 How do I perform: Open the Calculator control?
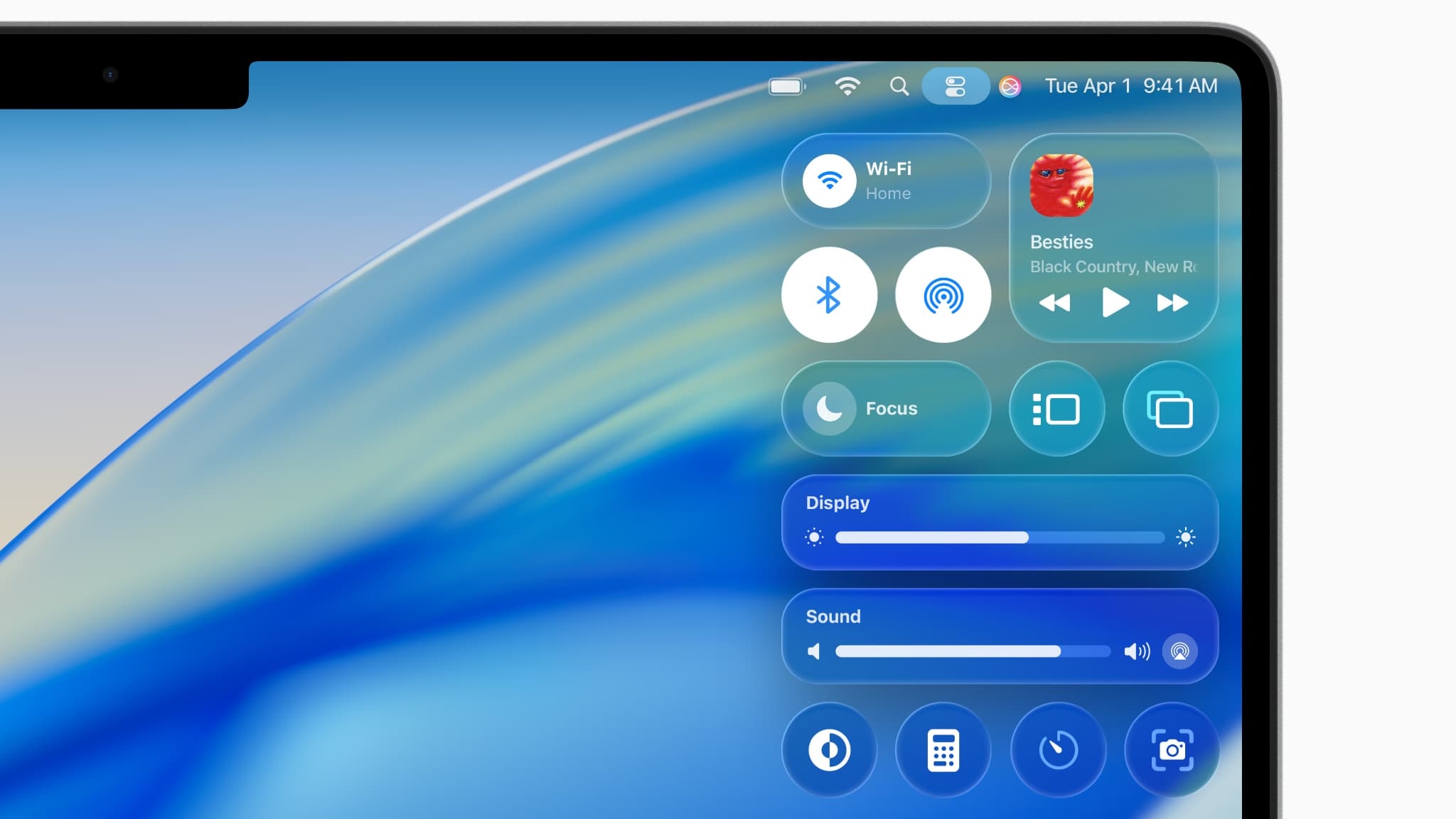pyautogui.click(x=943, y=750)
